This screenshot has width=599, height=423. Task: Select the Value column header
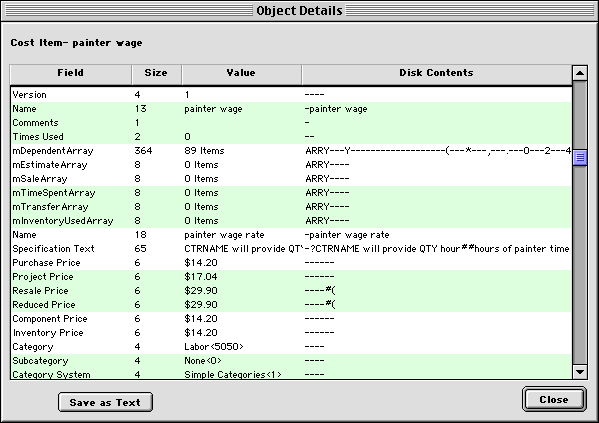[x=241, y=74]
